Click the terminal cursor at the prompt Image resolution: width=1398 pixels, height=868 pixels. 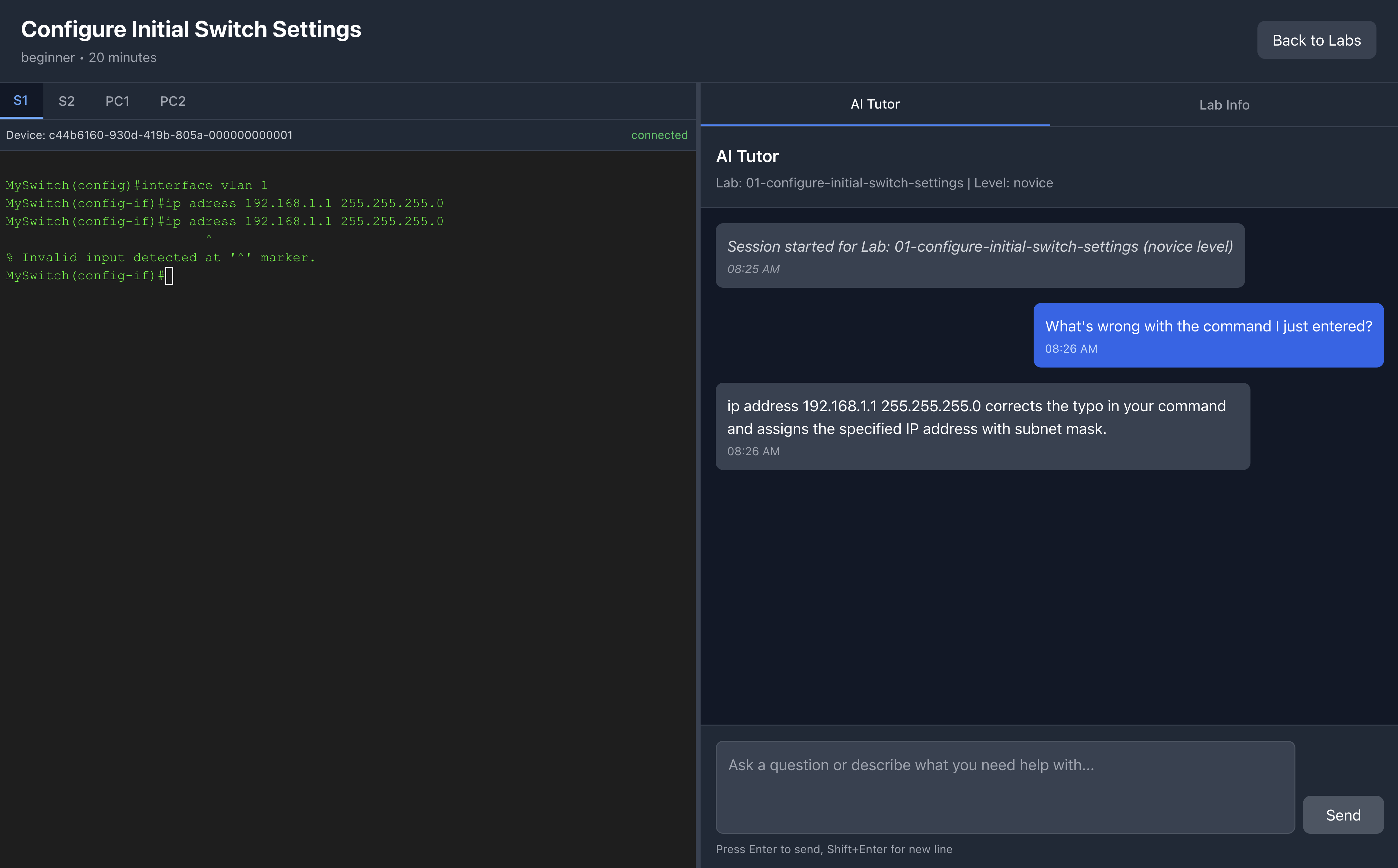pyautogui.click(x=169, y=276)
